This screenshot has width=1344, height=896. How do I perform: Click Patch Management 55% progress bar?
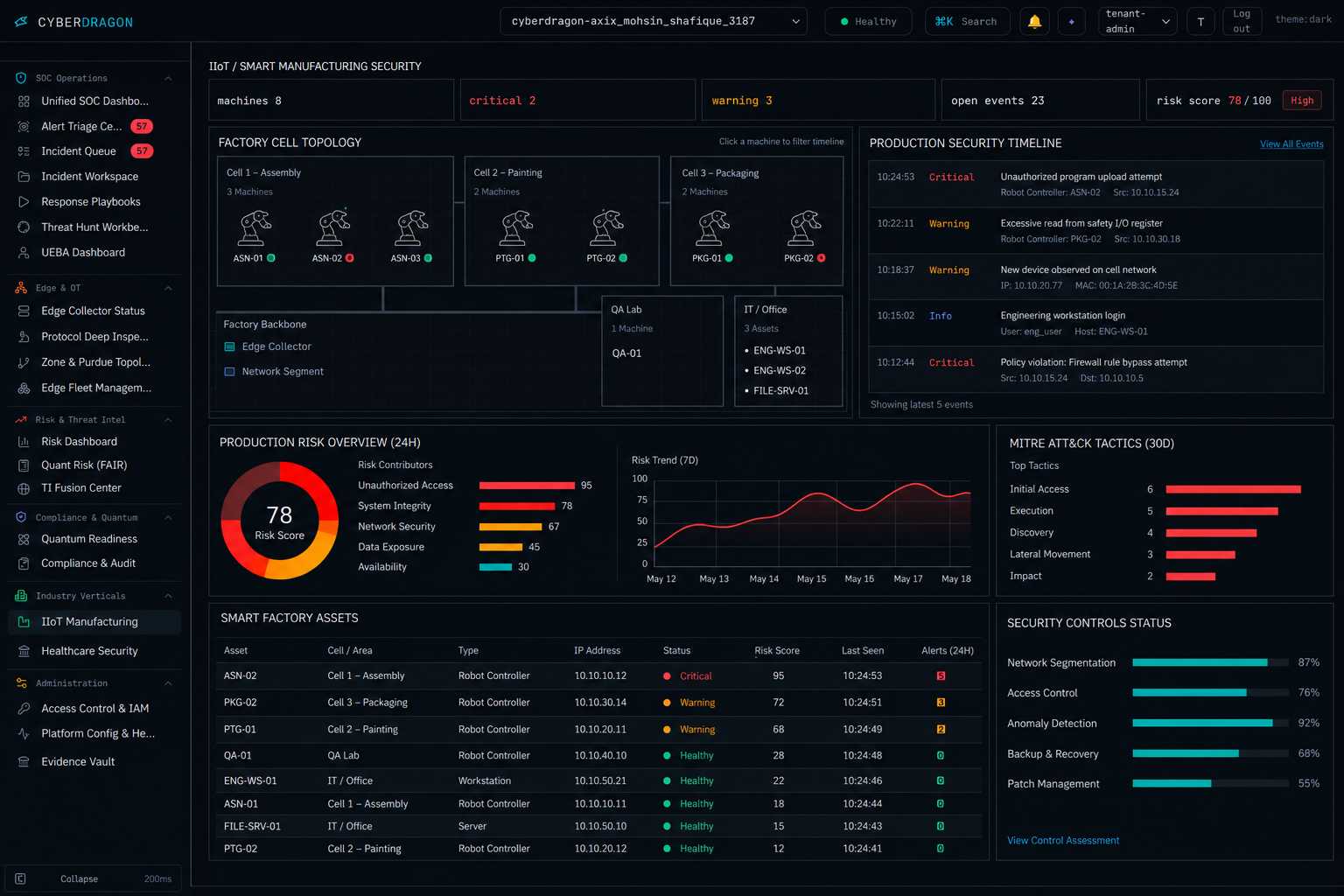click(x=1210, y=784)
